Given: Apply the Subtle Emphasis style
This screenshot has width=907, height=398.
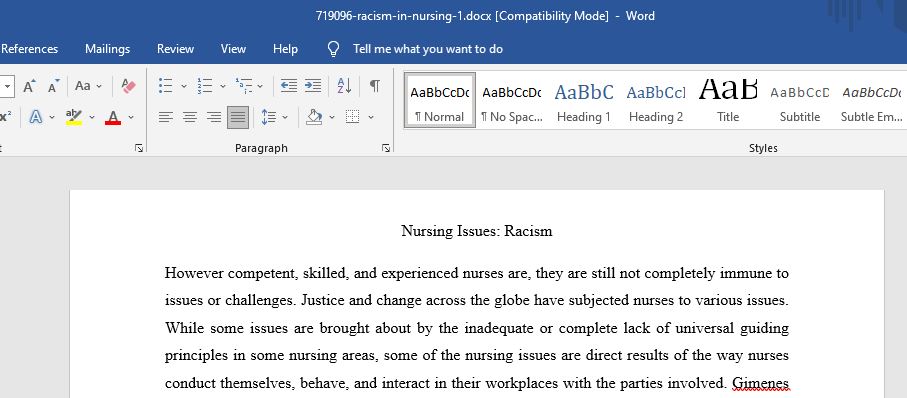Looking at the screenshot, I should pyautogui.click(x=872, y=100).
